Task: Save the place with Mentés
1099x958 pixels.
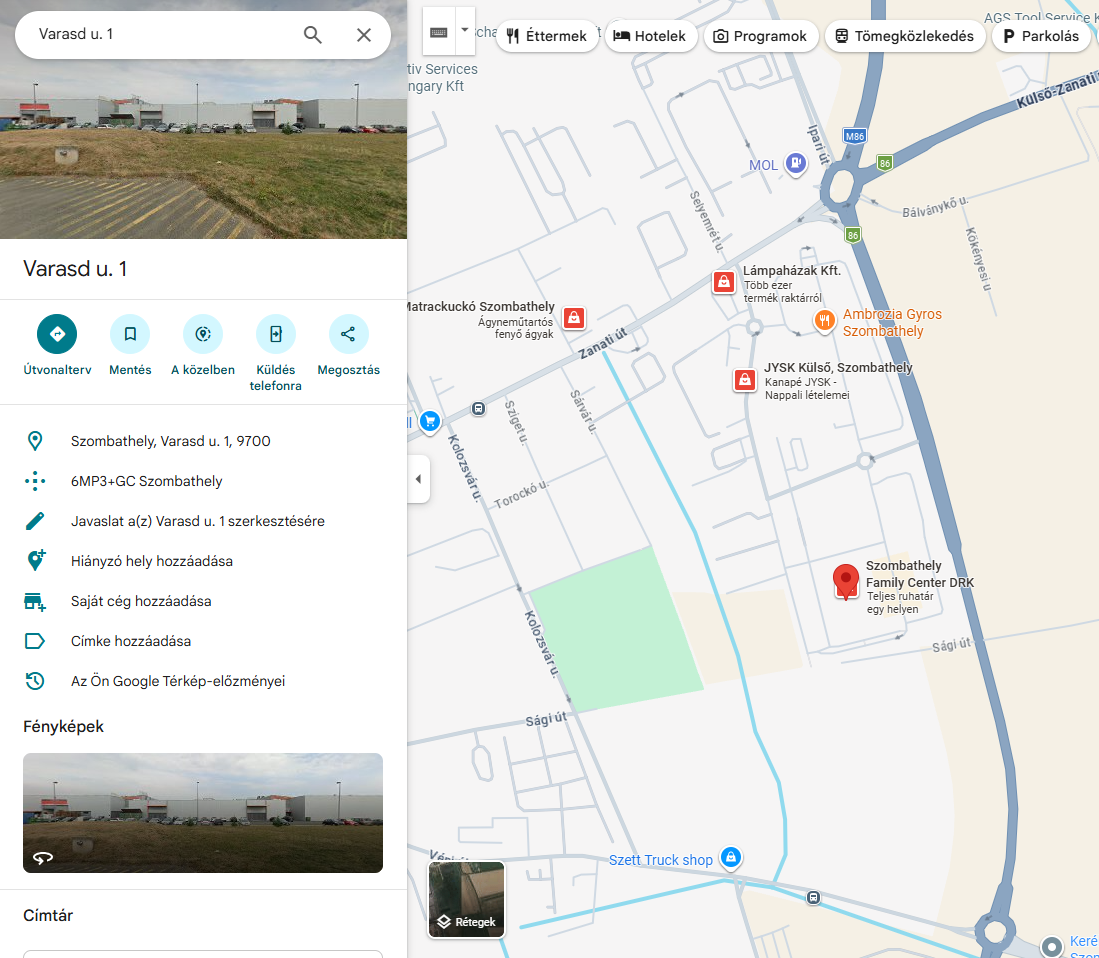Action: point(130,334)
